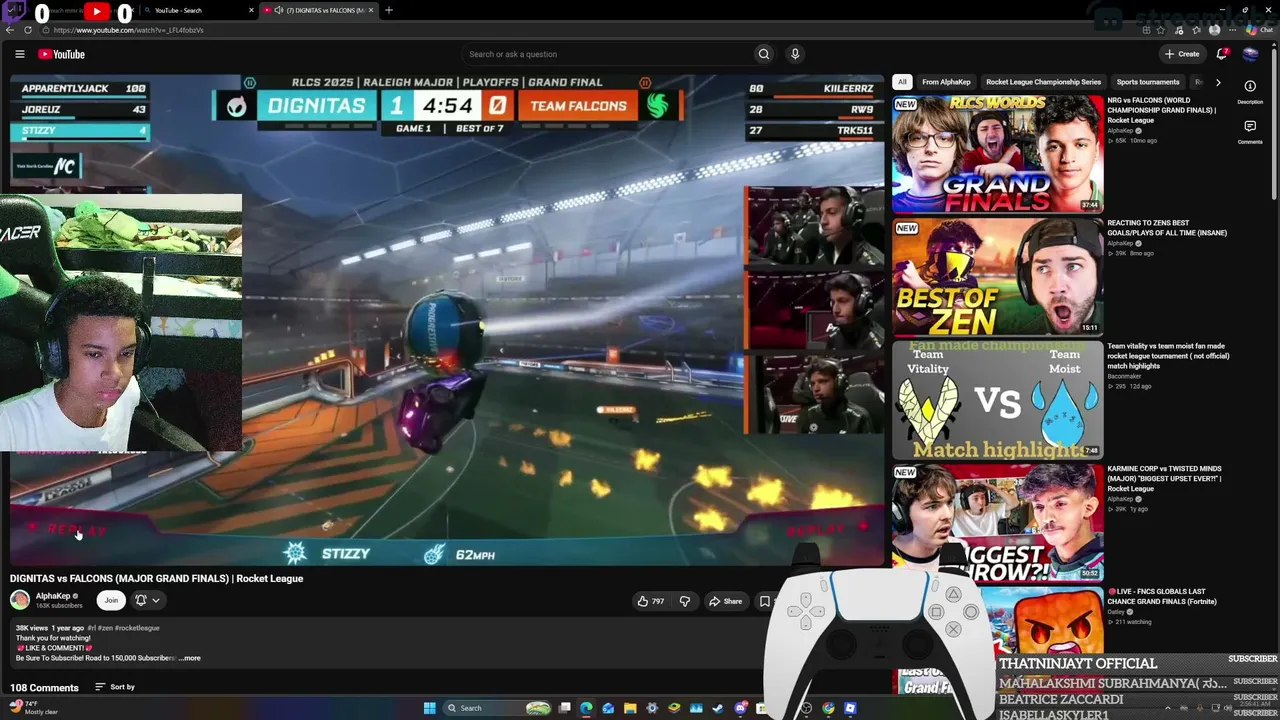Open the Biggest Throw thumbnail
Image resolution: width=1280 pixels, height=720 pixels.
pyautogui.click(x=998, y=522)
